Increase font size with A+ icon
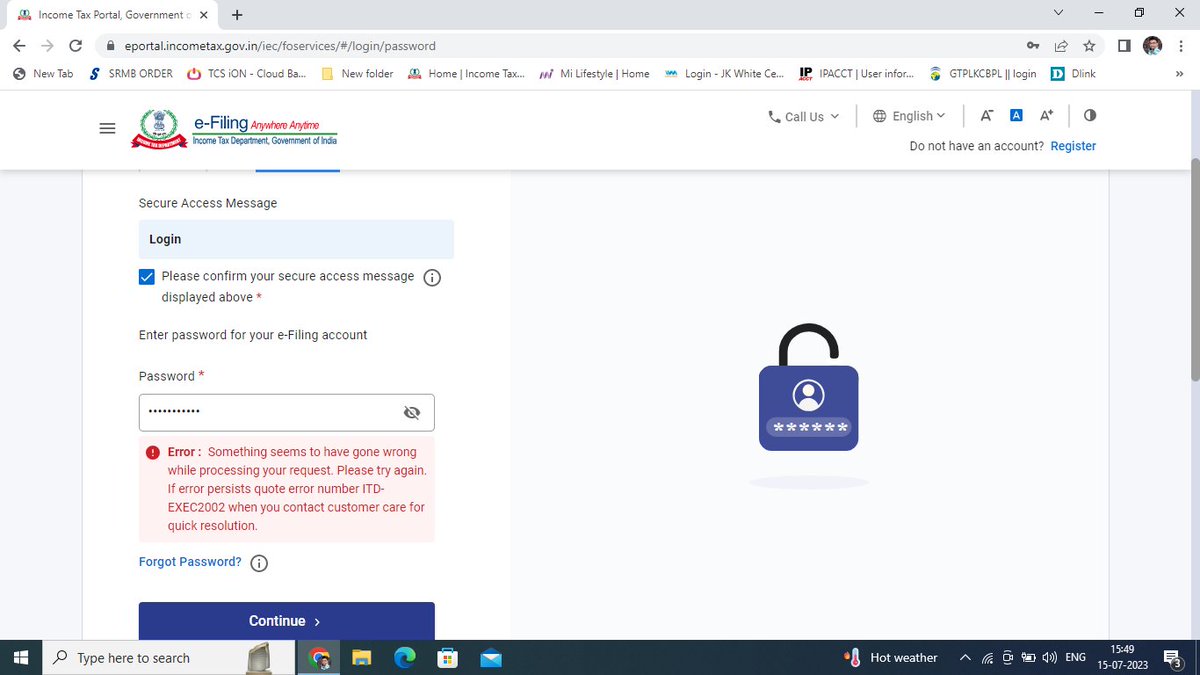This screenshot has height=675, width=1200. [1046, 116]
